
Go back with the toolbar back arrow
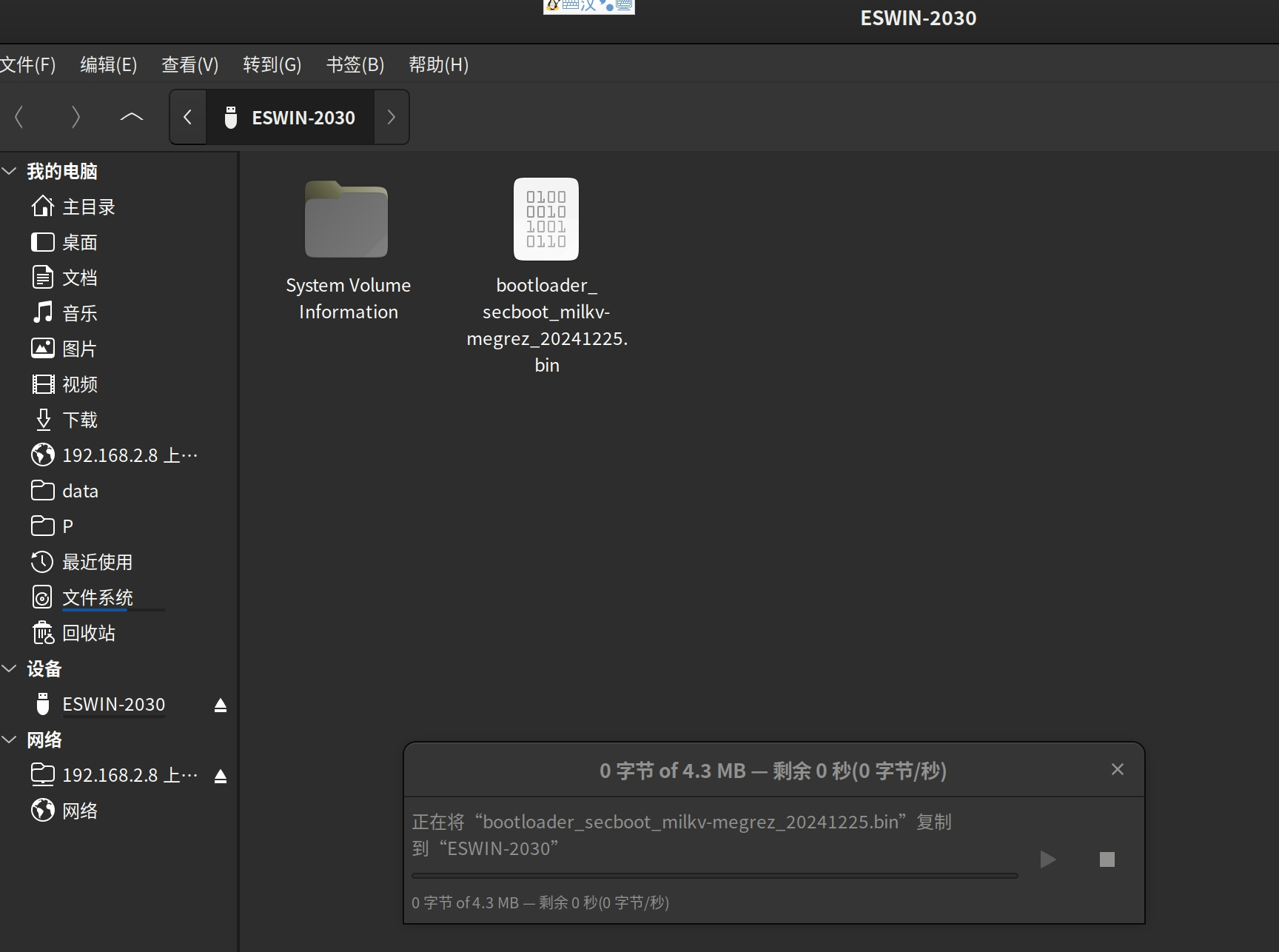click(x=19, y=117)
